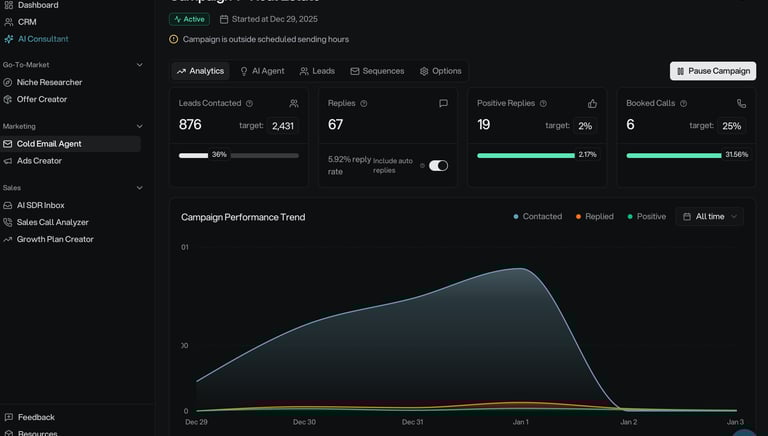The image size is (768, 436).
Task: Open the AI Consultant sidebar item
Action: click(x=42, y=39)
